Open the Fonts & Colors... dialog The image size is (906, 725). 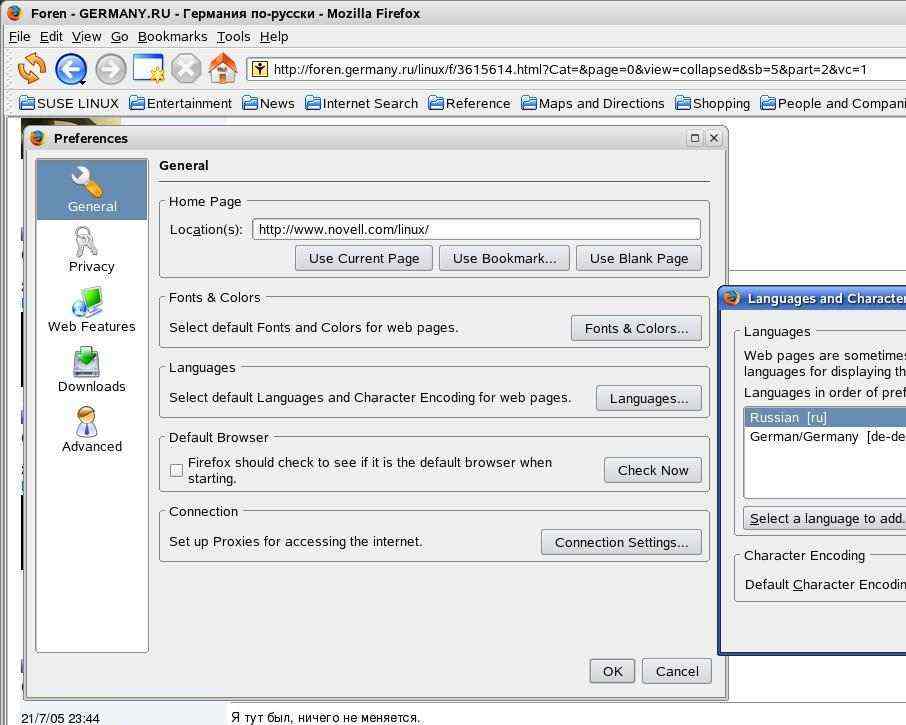pyautogui.click(x=636, y=328)
